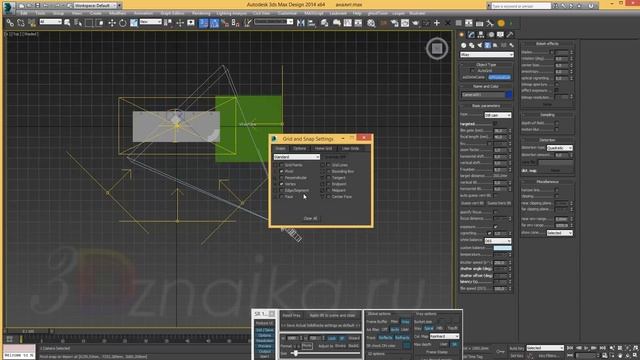
Task: Toggle the AutoGrid checkbox in Object Type
Action: [x=472, y=71]
